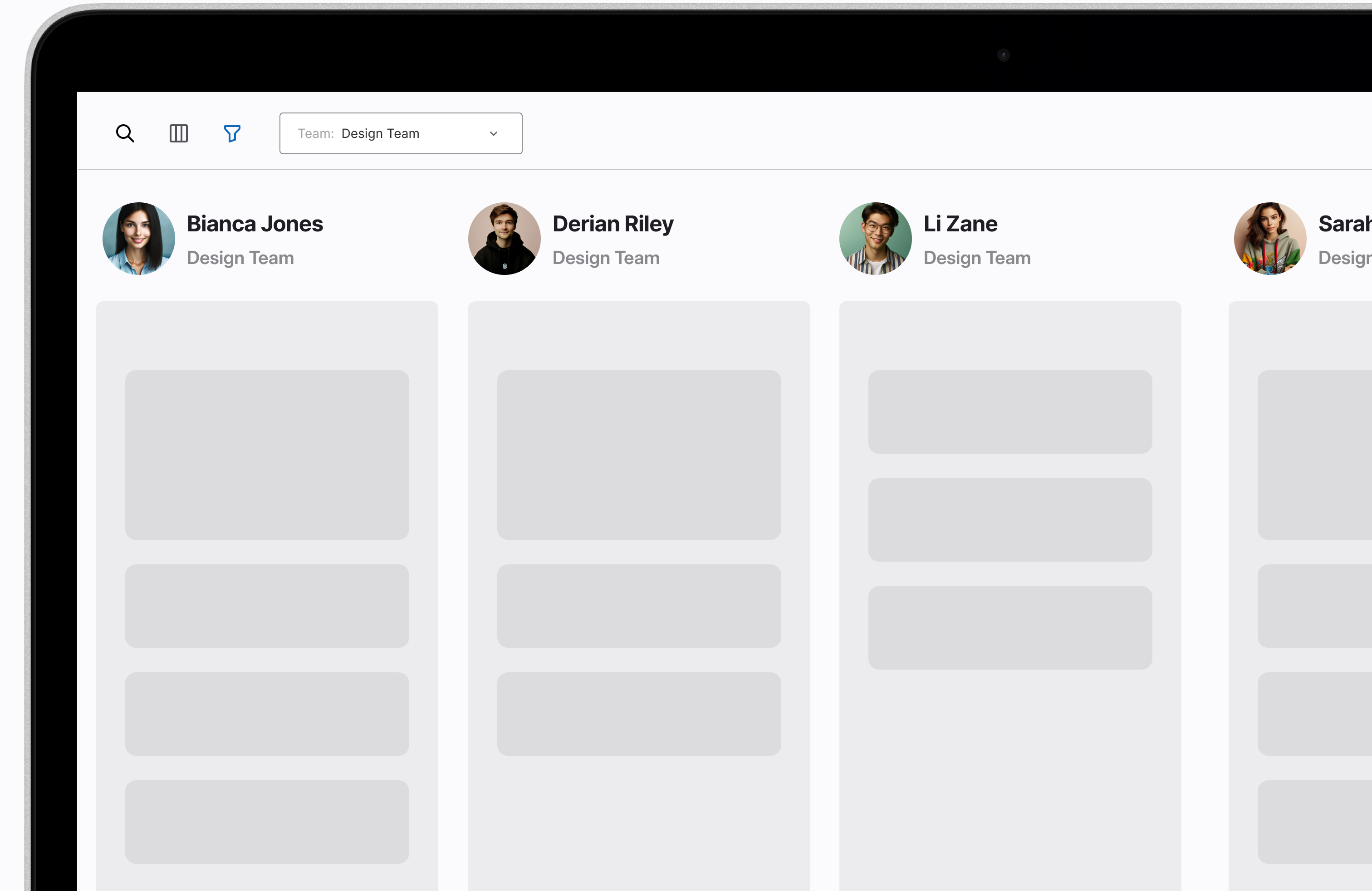Viewport: 1372px width, 891px height.
Task: Open the first card in Li Zane's column
Action: [x=1010, y=411]
